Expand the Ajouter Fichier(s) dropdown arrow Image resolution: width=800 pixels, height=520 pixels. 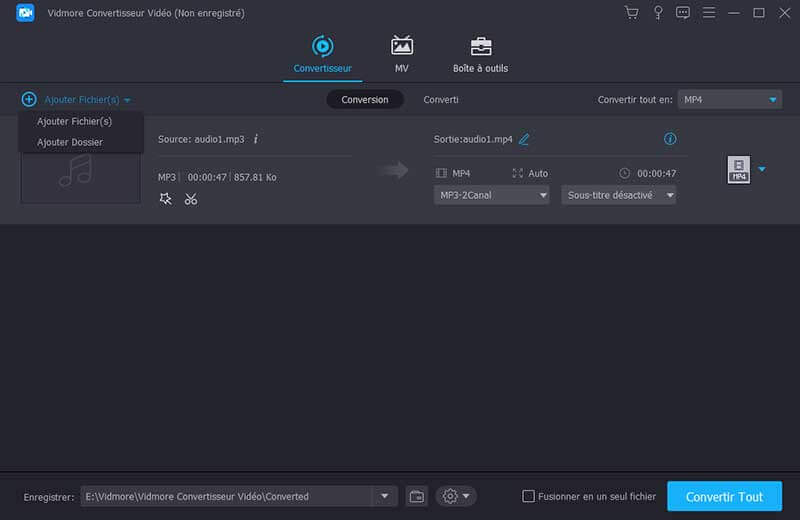tap(128, 100)
